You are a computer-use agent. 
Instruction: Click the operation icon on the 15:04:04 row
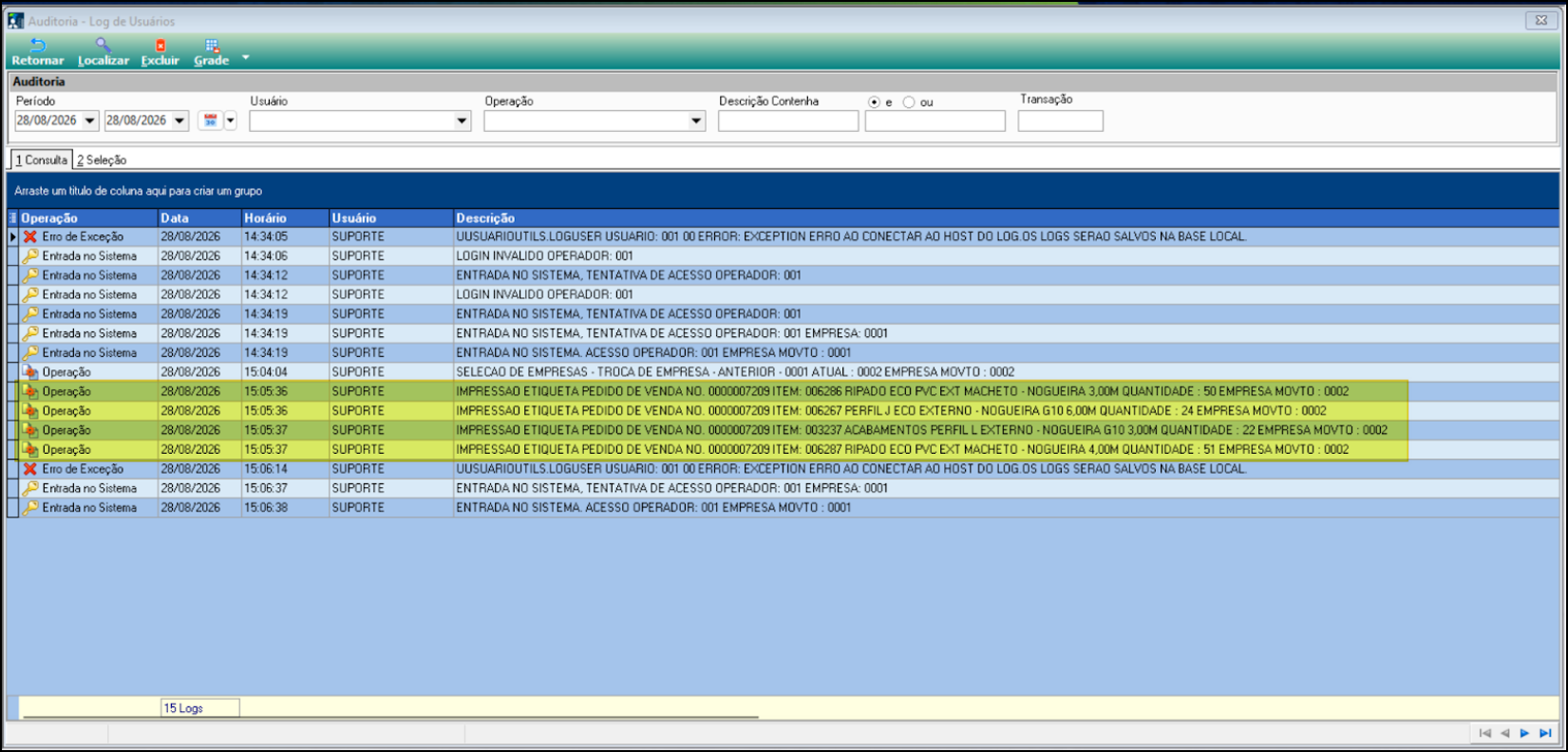pyautogui.click(x=30, y=372)
